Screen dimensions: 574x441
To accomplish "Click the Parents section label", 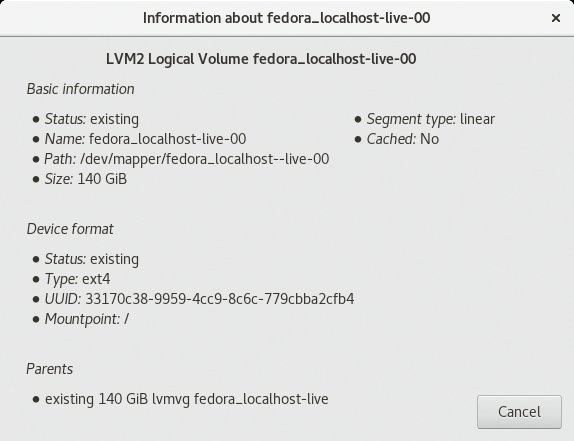I will click(x=49, y=369).
